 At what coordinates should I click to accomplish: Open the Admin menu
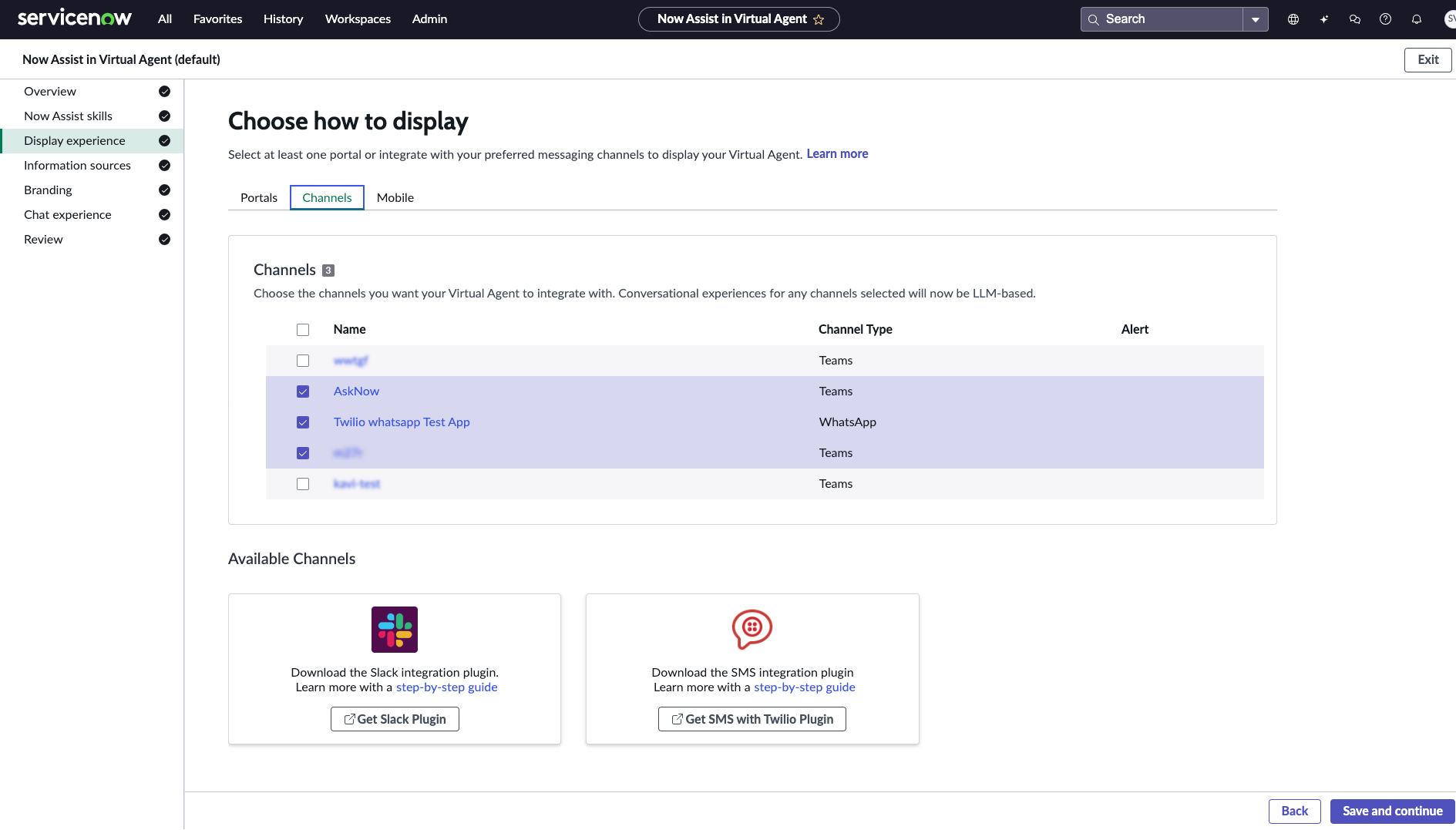[x=429, y=19]
